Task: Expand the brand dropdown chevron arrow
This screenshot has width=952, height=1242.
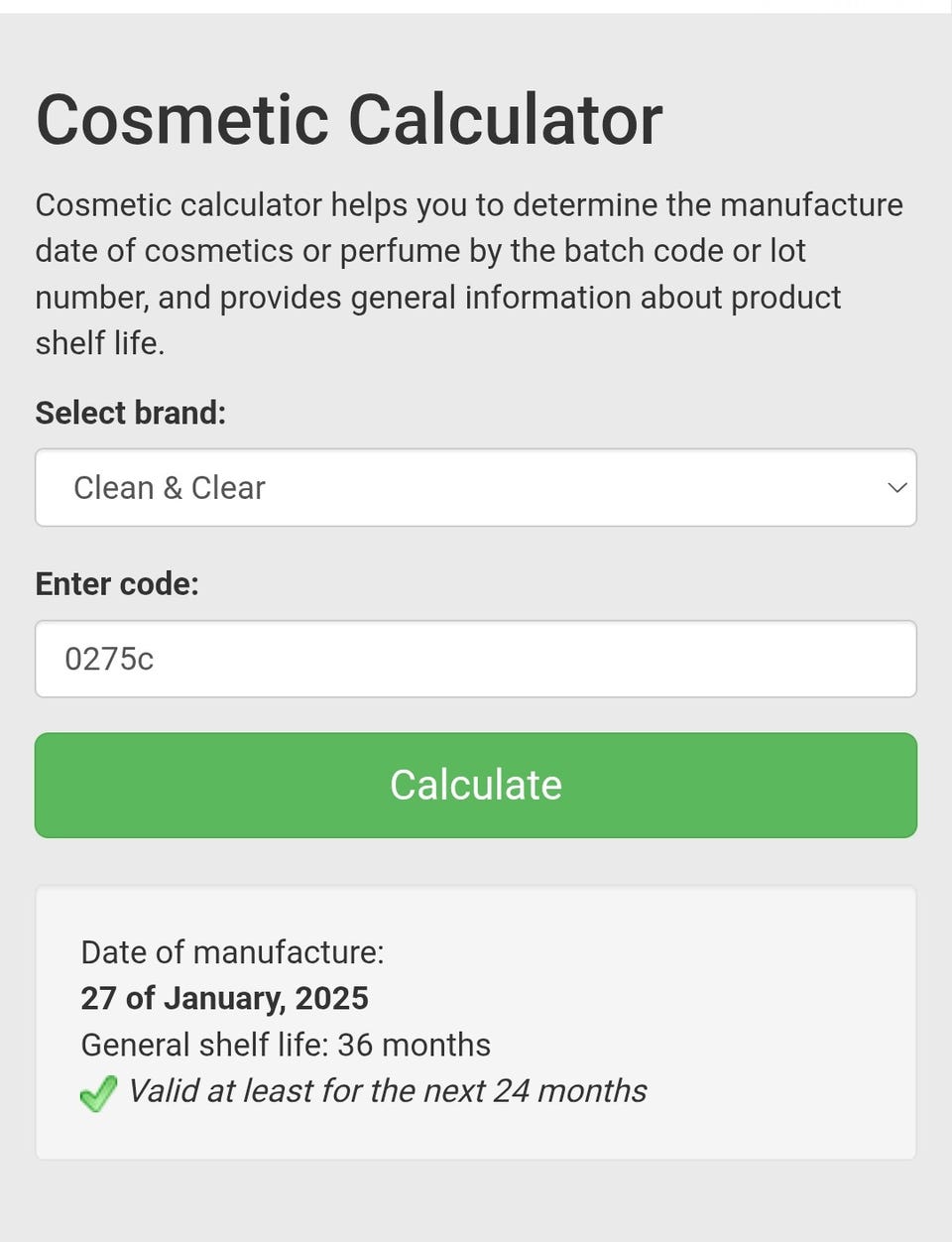Action: point(896,487)
